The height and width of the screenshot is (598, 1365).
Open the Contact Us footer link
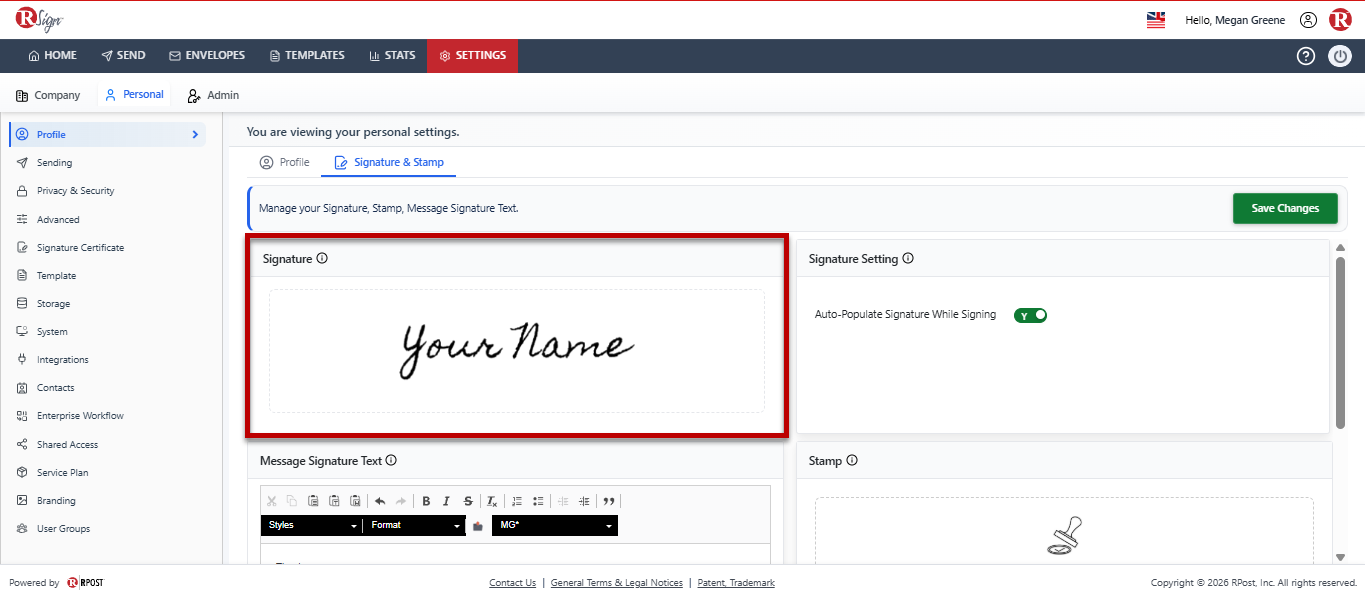[512, 583]
